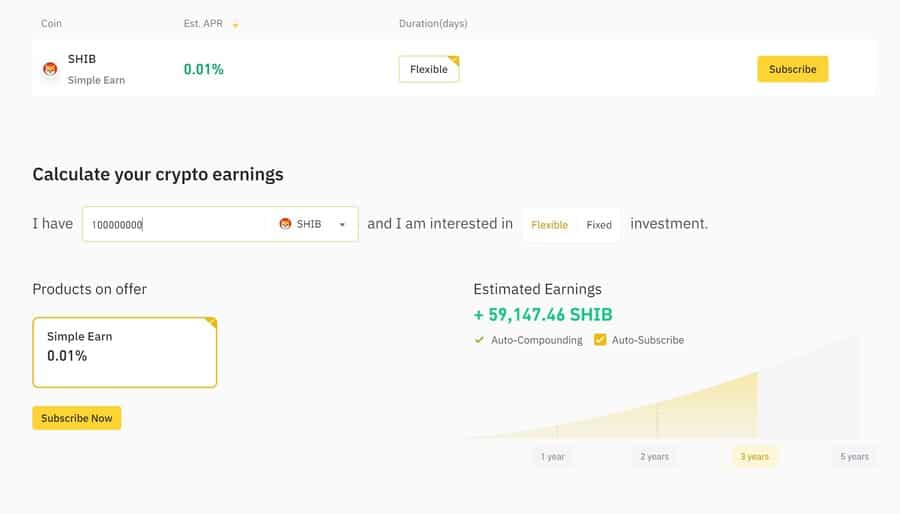Toggle the Auto-Subscribe checkbox
The height and width of the screenshot is (514, 900).
tap(600, 340)
